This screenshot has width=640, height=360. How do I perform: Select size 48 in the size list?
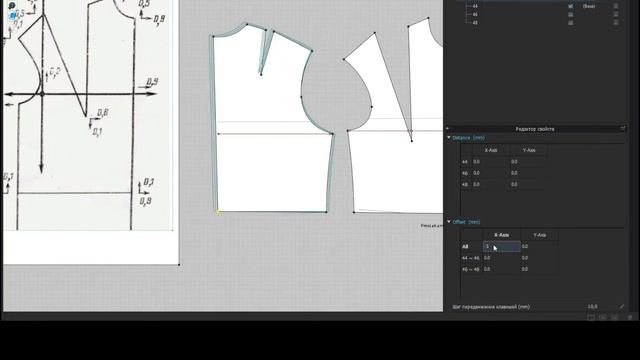[x=475, y=22]
